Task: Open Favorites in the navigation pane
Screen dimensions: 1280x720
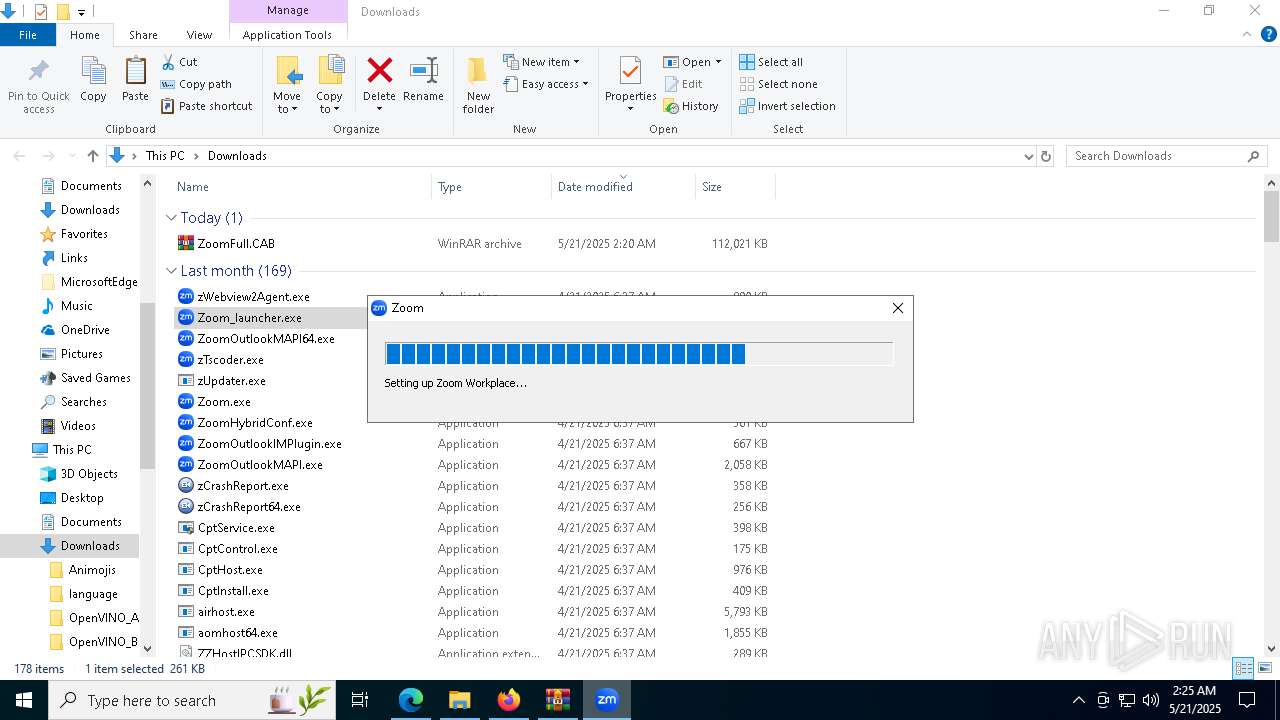Action: 84,234
